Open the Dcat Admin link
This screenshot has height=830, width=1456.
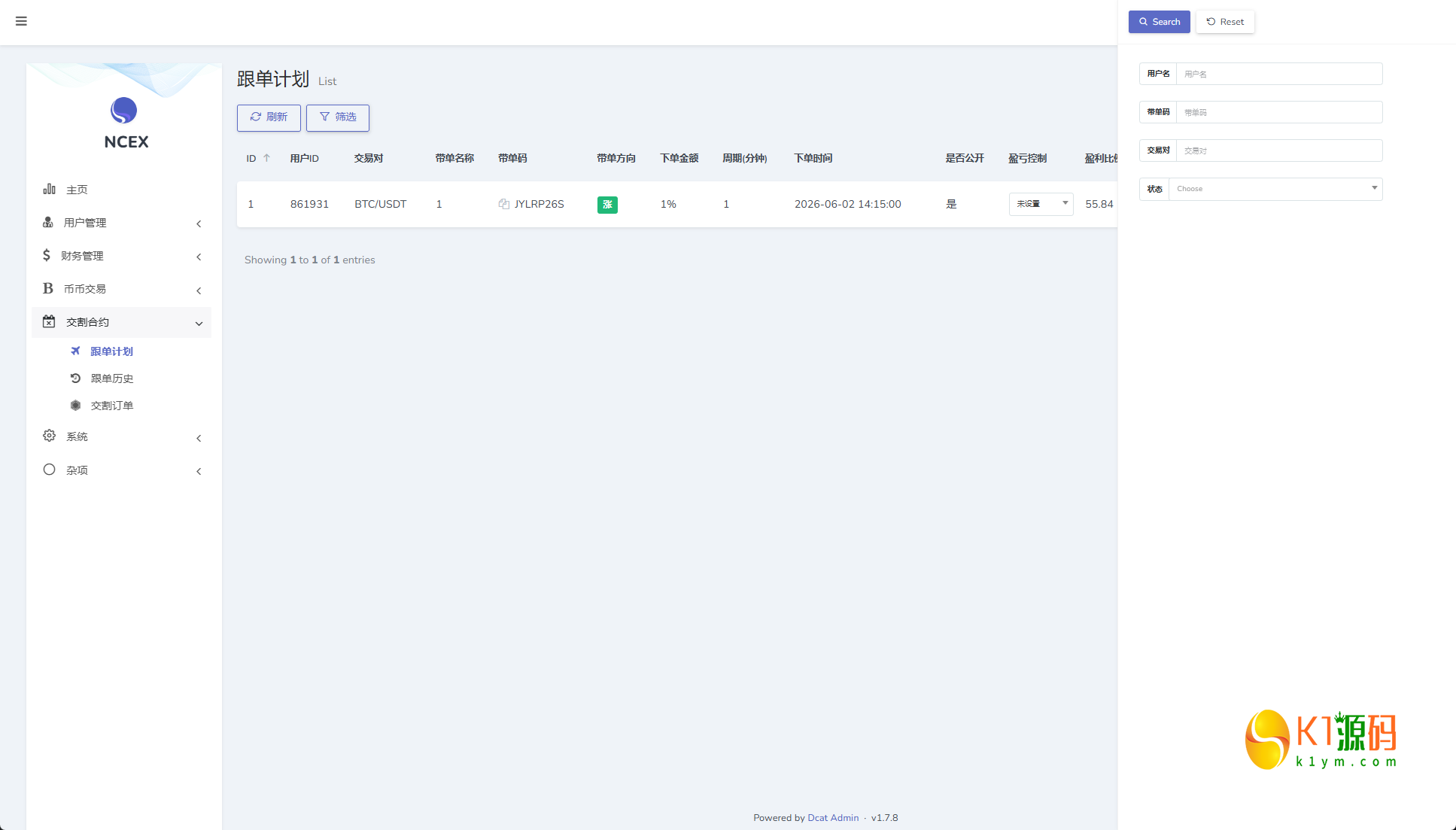click(x=833, y=818)
